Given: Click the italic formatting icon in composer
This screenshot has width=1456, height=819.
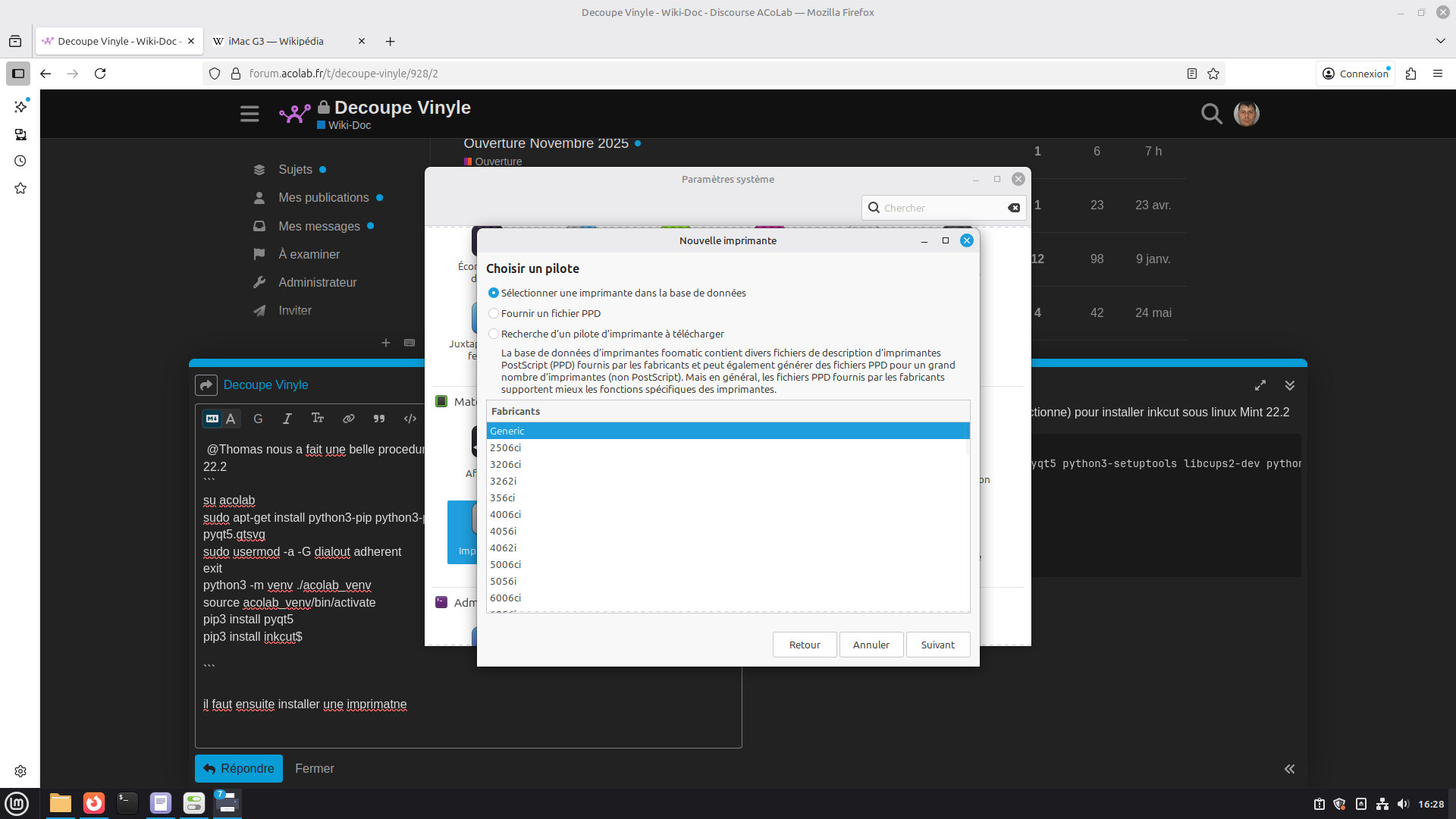Looking at the screenshot, I should click(287, 419).
